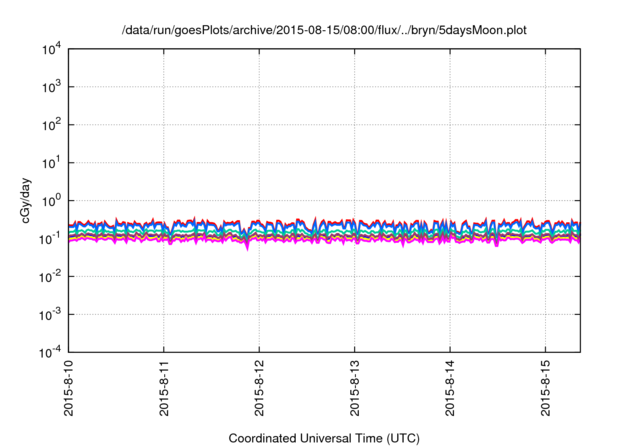Click the cGy/day y-axis label
This screenshot has height=448, width=640.
tap(26, 200)
